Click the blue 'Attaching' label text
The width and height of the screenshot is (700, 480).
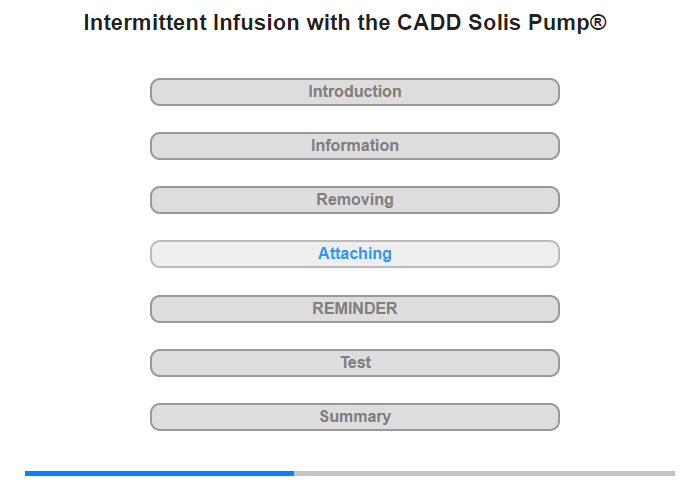[x=354, y=254]
